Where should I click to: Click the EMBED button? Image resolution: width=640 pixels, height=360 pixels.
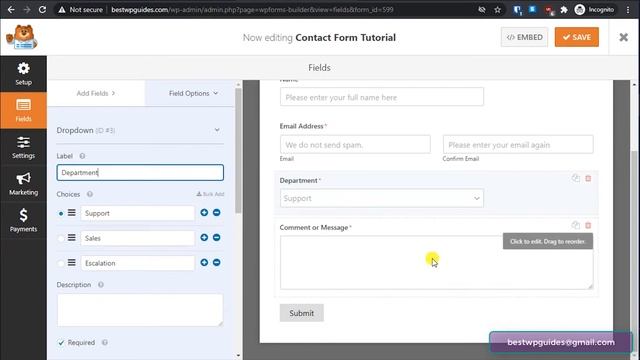pyautogui.click(x=524, y=37)
